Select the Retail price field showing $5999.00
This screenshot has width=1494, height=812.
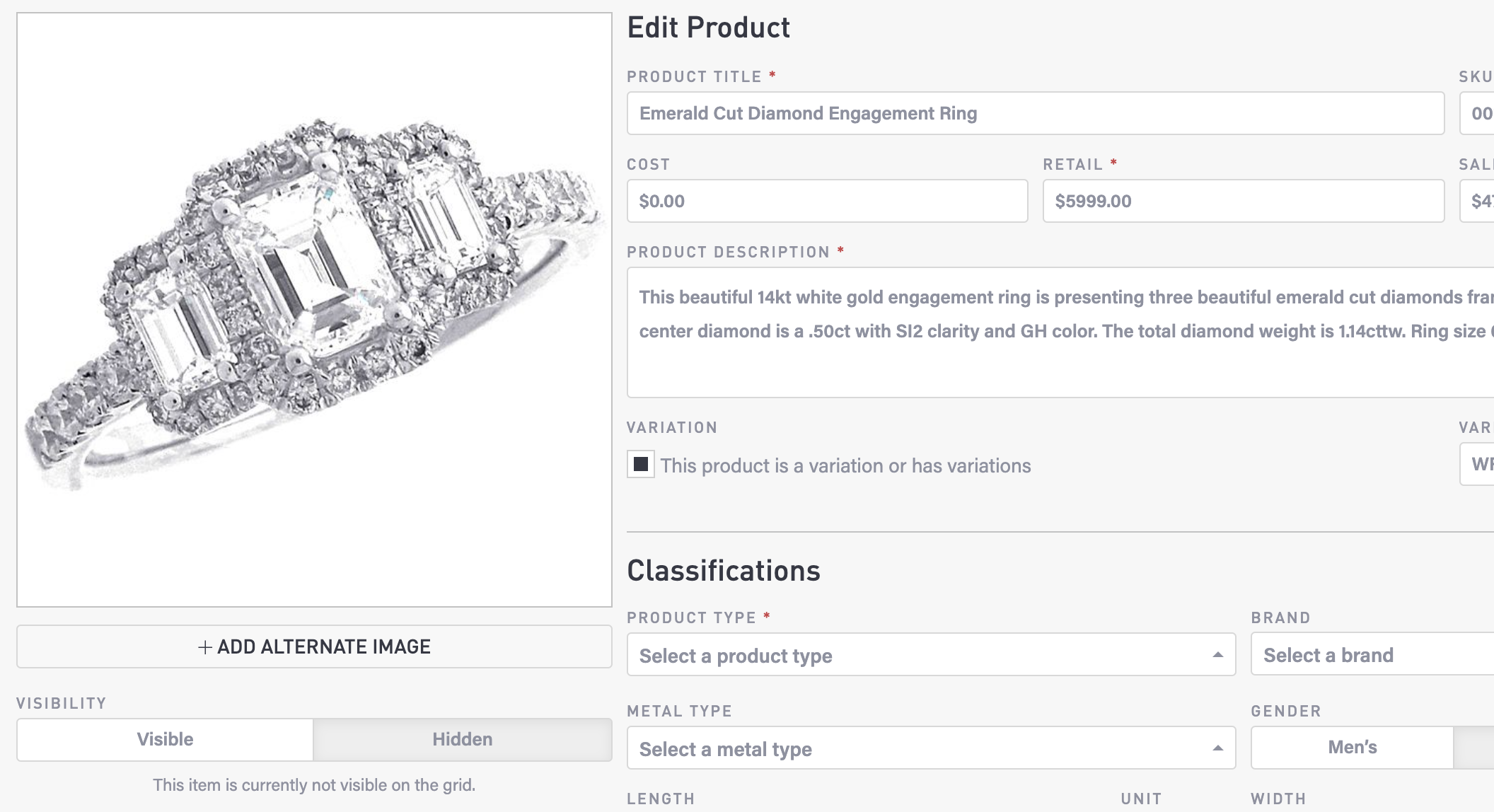[x=1243, y=201]
